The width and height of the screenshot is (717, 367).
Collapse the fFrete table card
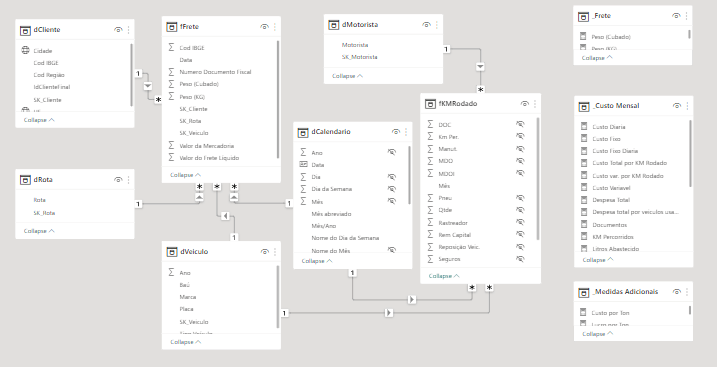click(185, 175)
